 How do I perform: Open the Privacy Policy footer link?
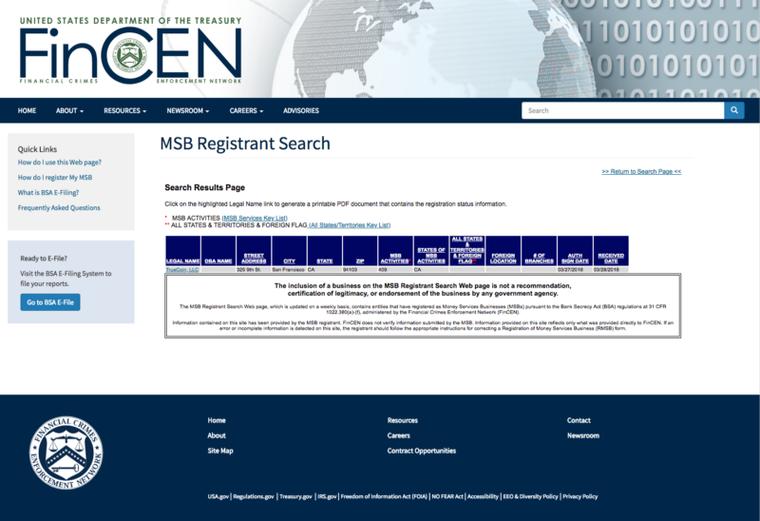(x=580, y=496)
